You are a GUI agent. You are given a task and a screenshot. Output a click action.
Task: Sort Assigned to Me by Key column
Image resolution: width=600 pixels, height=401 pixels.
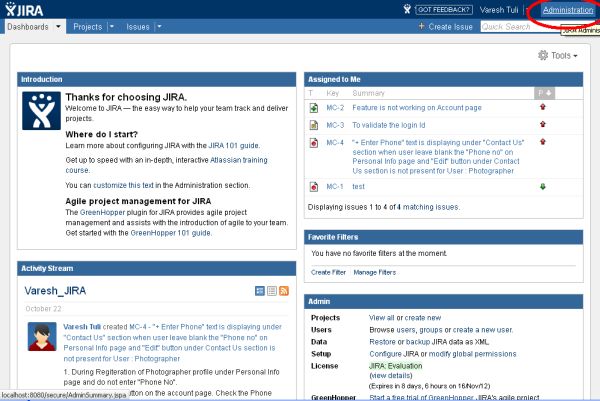333,93
